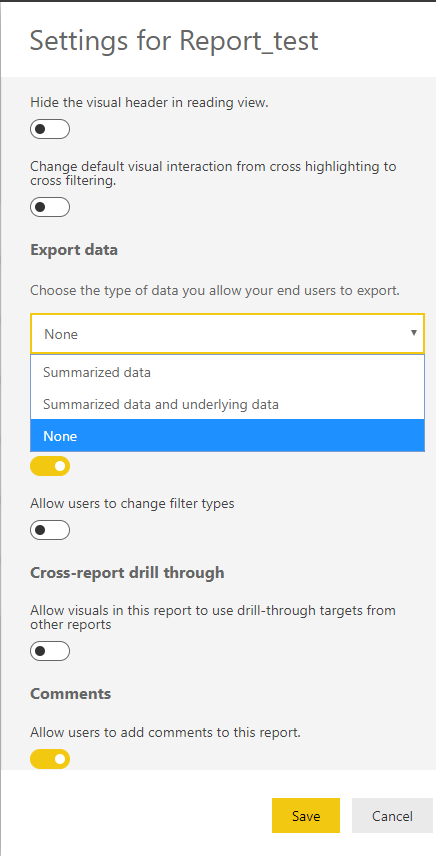The image size is (436, 856).
Task: Enable allow users to change filter types
Action: 50,530
